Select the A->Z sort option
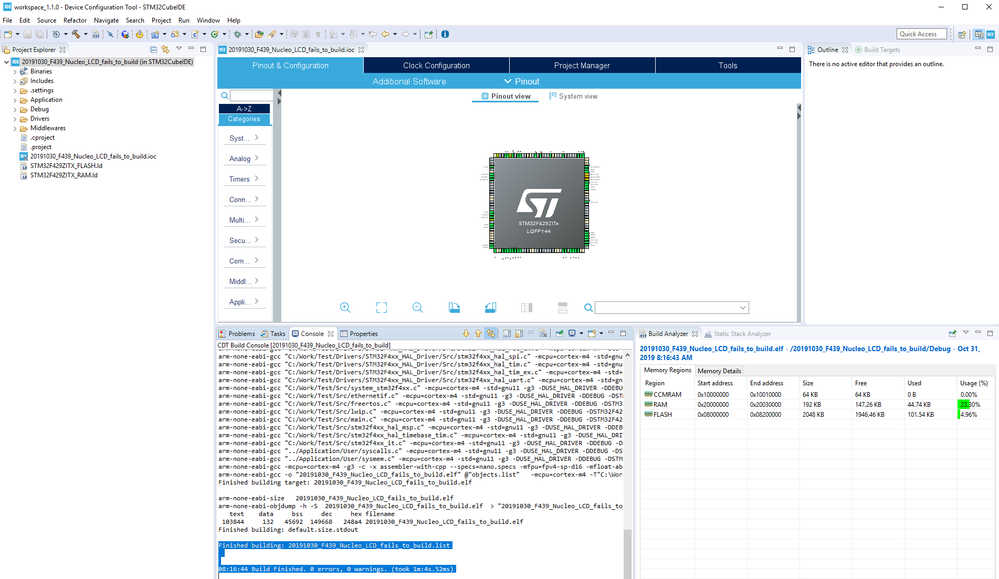 click(x=244, y=109)
